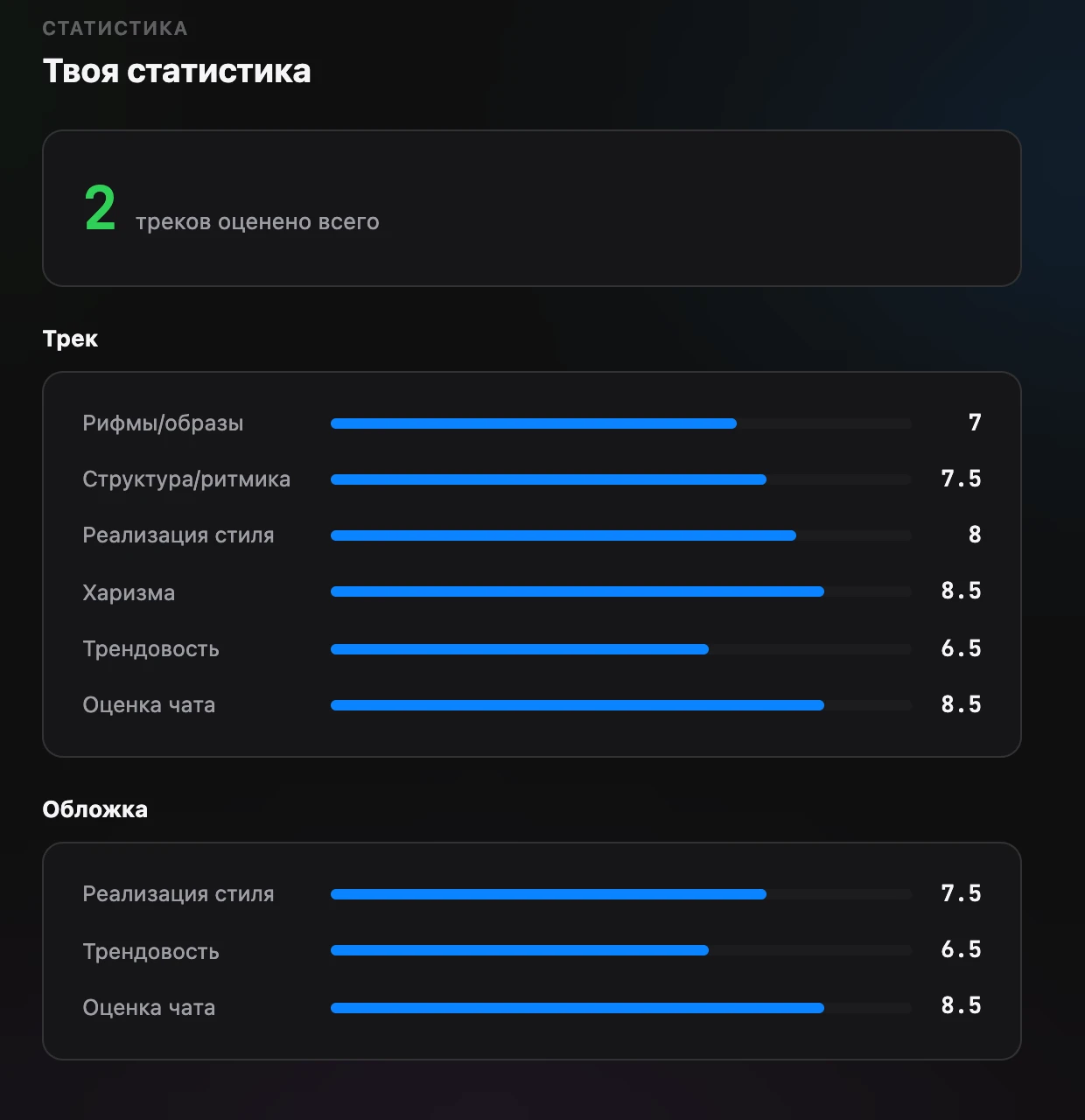Select "Оценка чата" label in Трек section

(x=149, y=705)
